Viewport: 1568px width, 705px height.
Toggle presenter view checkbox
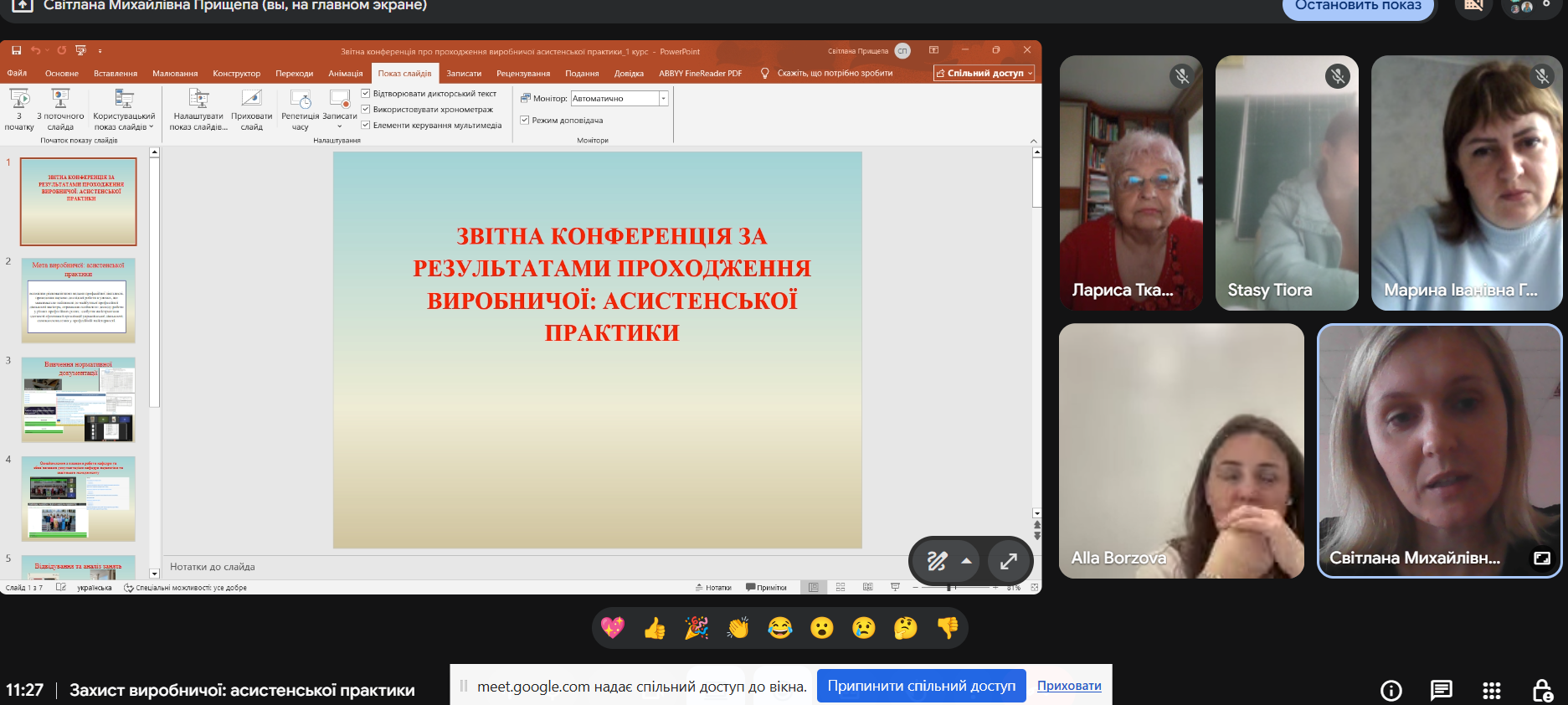524,120
